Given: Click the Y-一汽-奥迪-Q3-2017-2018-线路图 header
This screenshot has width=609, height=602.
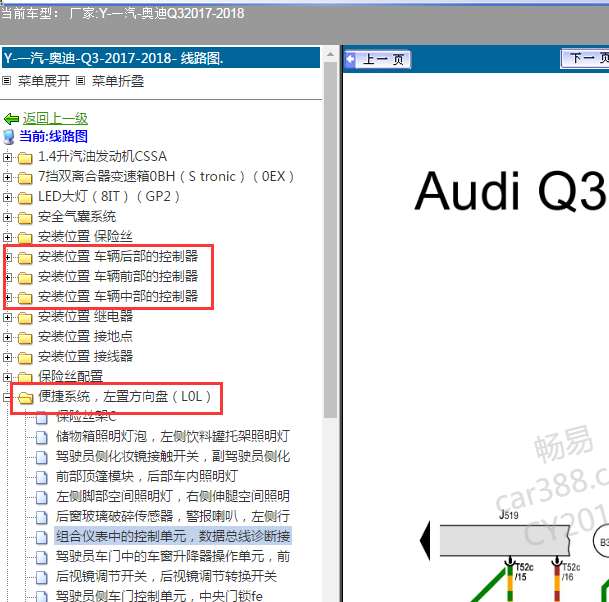Looking at the screenshot, I should pos(161,58).
